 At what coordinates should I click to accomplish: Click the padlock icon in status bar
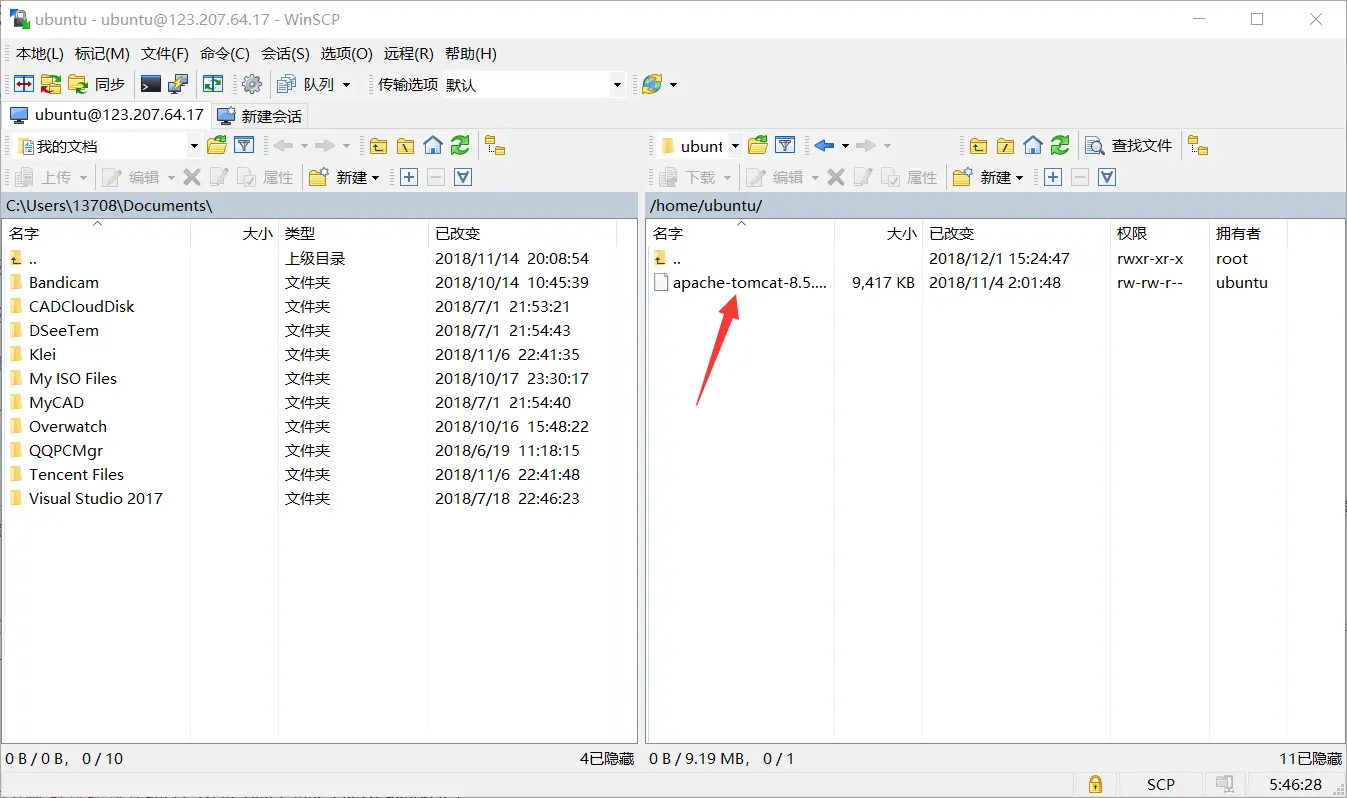[1095, 784]
